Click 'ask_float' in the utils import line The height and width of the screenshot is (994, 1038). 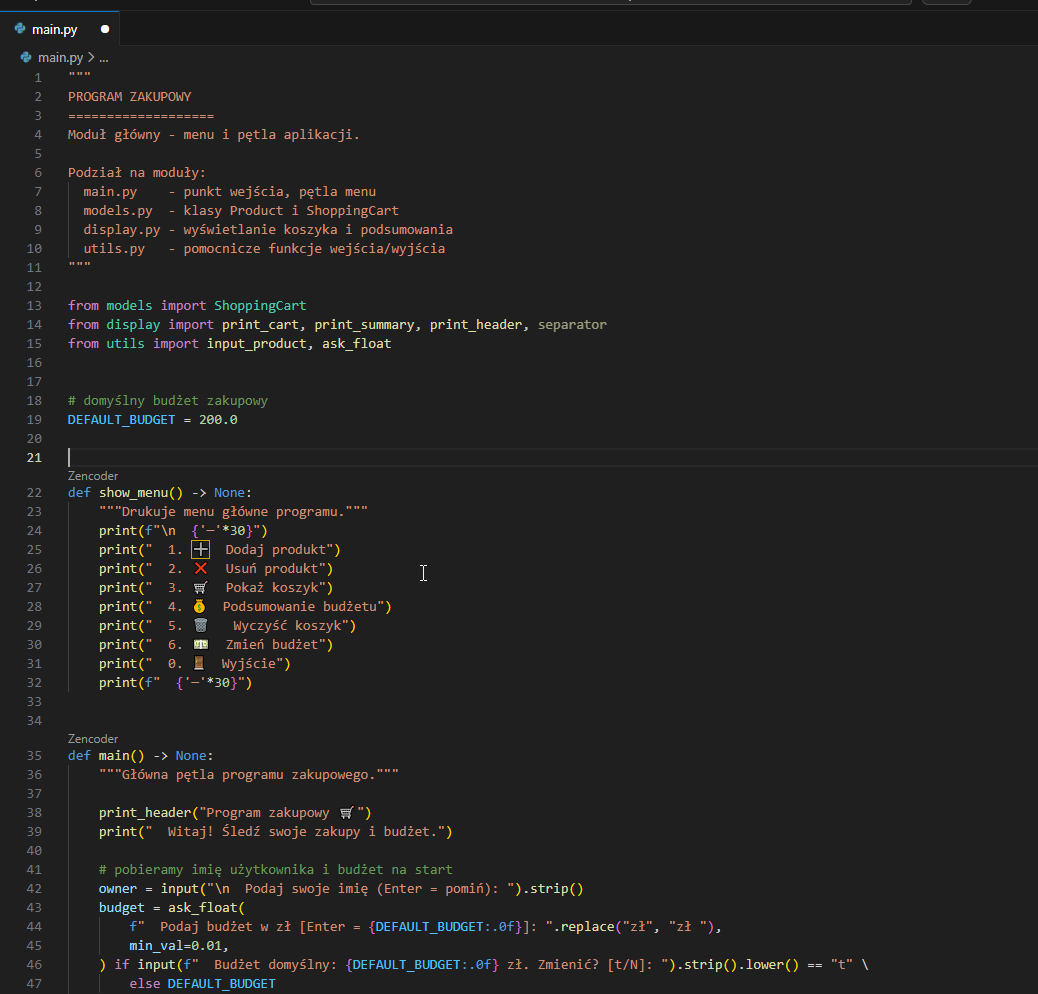pos(357,343)
